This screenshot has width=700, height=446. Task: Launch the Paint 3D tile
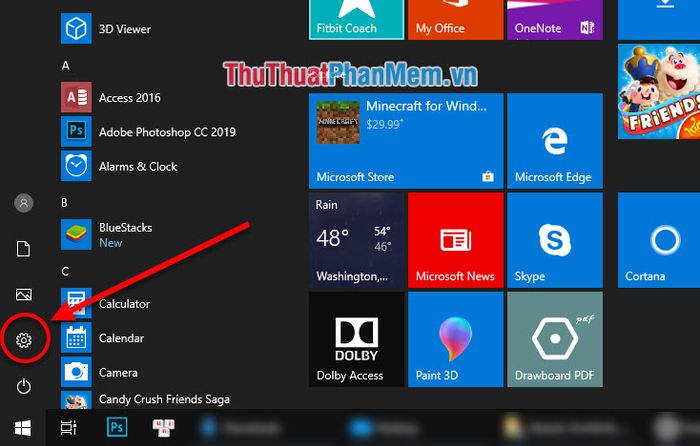(456, 339)
